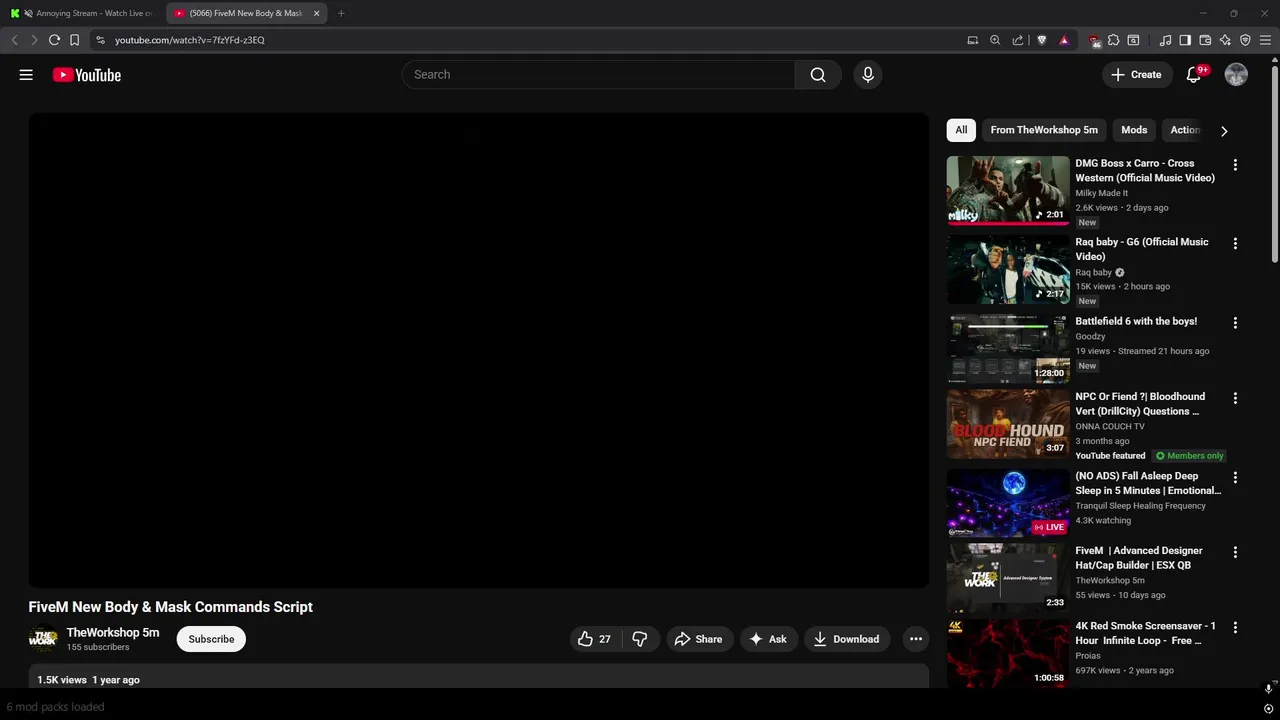Open the browser main menu
Image resolution: width=1280 pixels, height=720 pixels.
click(1265, 40)
